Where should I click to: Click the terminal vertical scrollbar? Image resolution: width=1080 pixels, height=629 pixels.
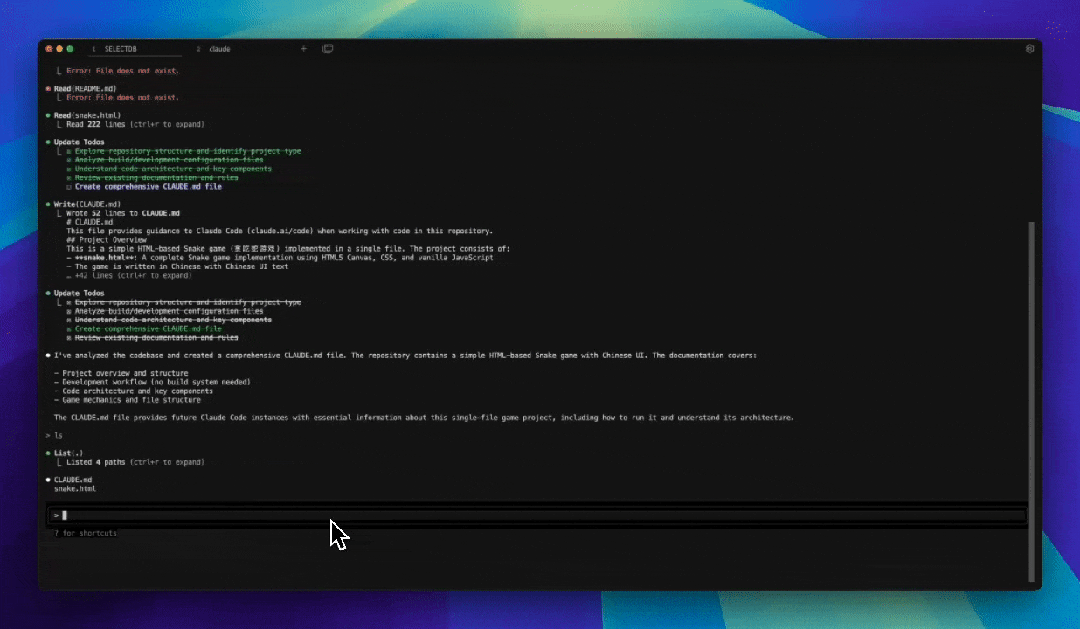click(x=1031, y=401)
